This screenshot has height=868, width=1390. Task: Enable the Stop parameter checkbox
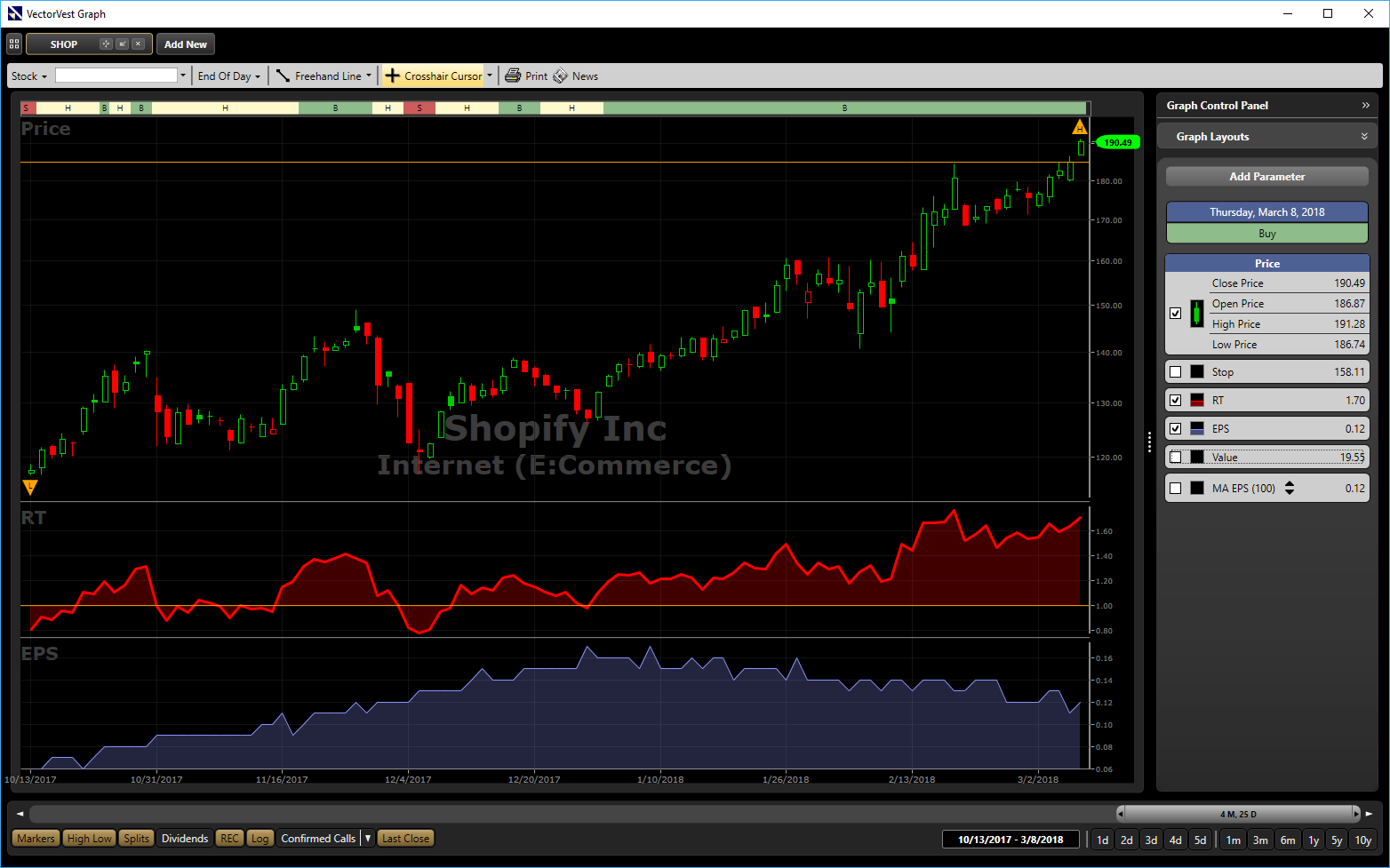(x=1176, y=372)
